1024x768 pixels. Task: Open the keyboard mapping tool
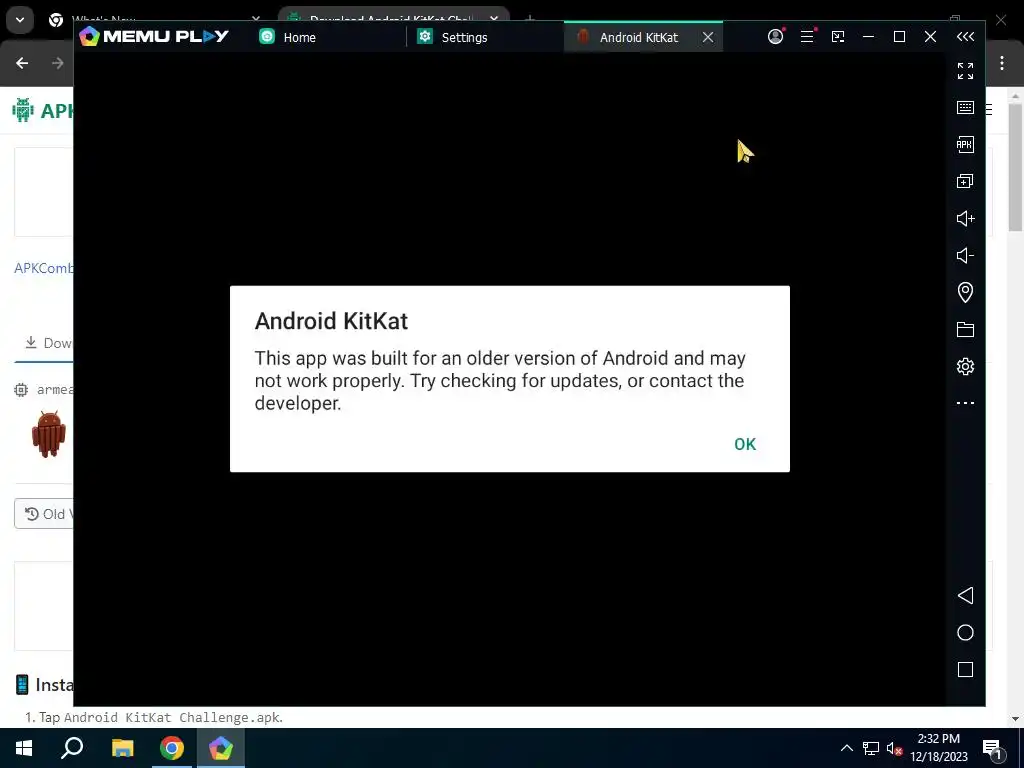point(965,108)
